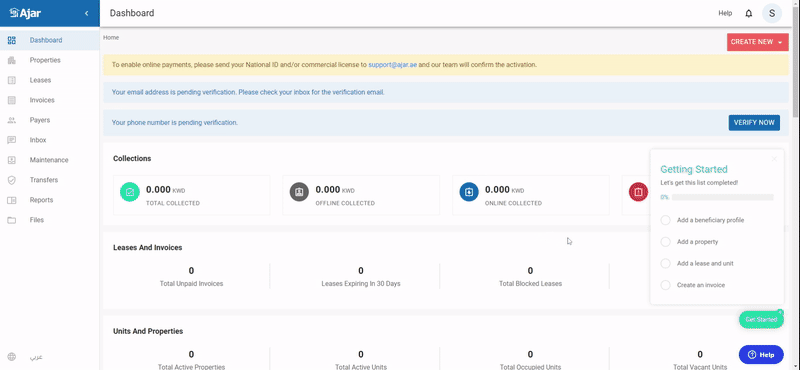Screen dimensions: 800x370
Task: Open the user avatar S menu
Action: pyautogui.click(x=772, y=13)
